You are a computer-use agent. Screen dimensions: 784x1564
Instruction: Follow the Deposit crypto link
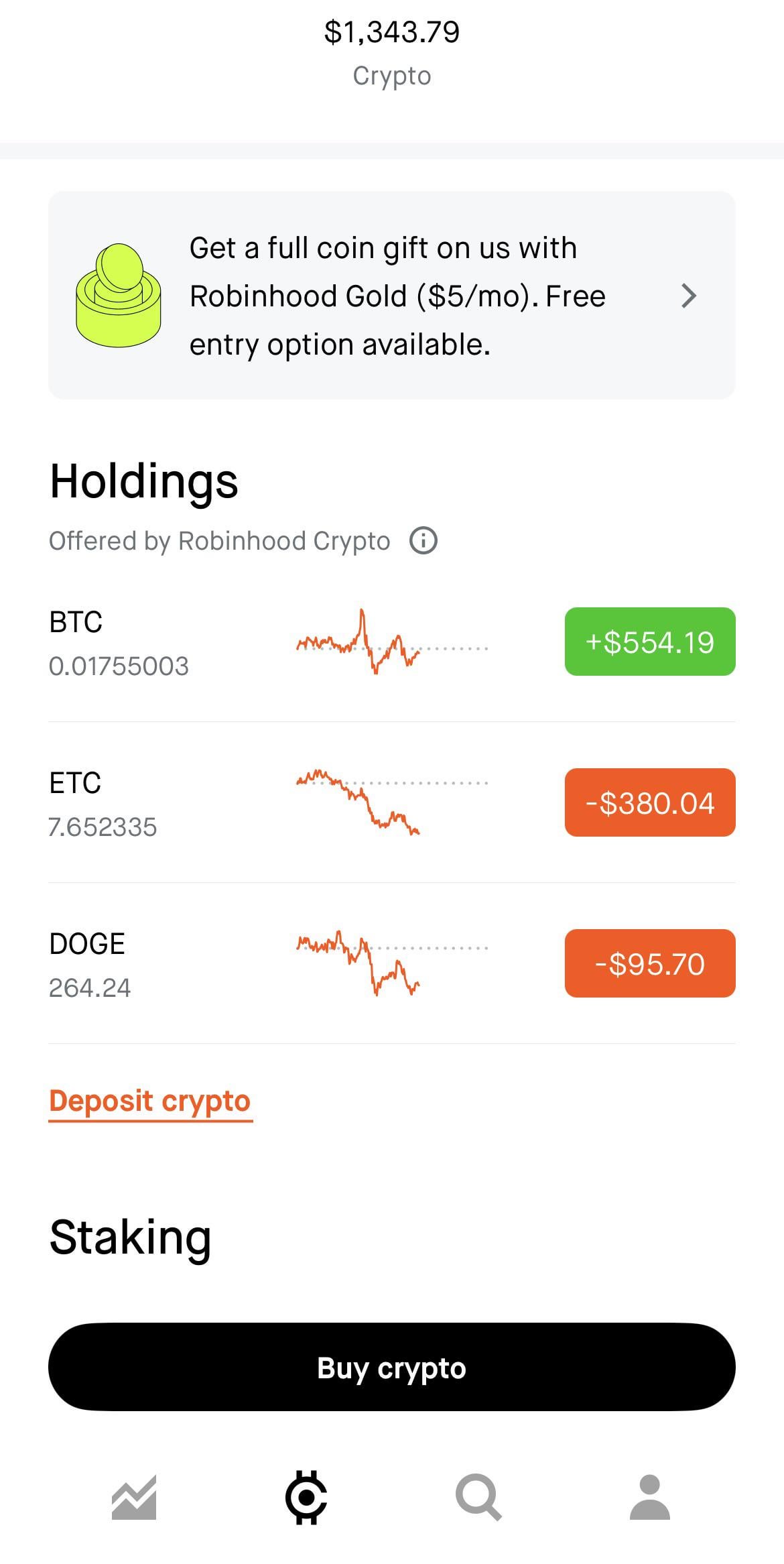(x=150, y=1101)
